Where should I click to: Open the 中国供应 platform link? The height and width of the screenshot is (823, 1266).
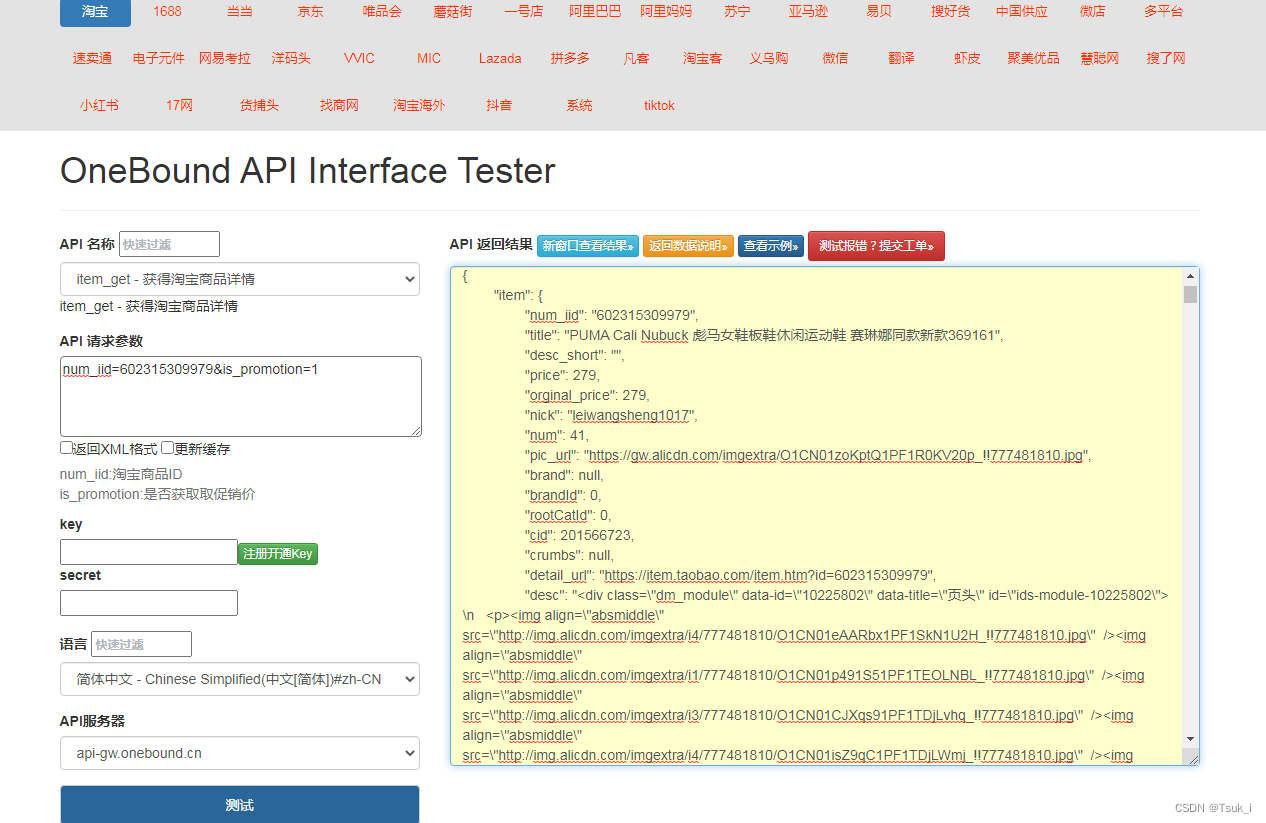tap(1022, 12)
